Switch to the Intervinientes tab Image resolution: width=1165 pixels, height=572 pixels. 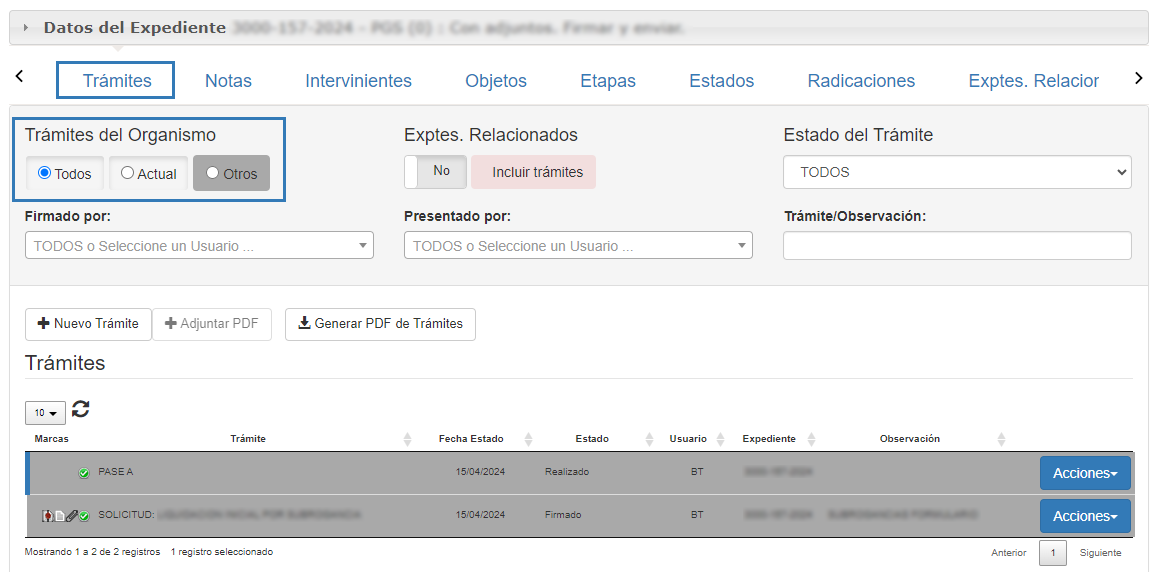point(358,81)
